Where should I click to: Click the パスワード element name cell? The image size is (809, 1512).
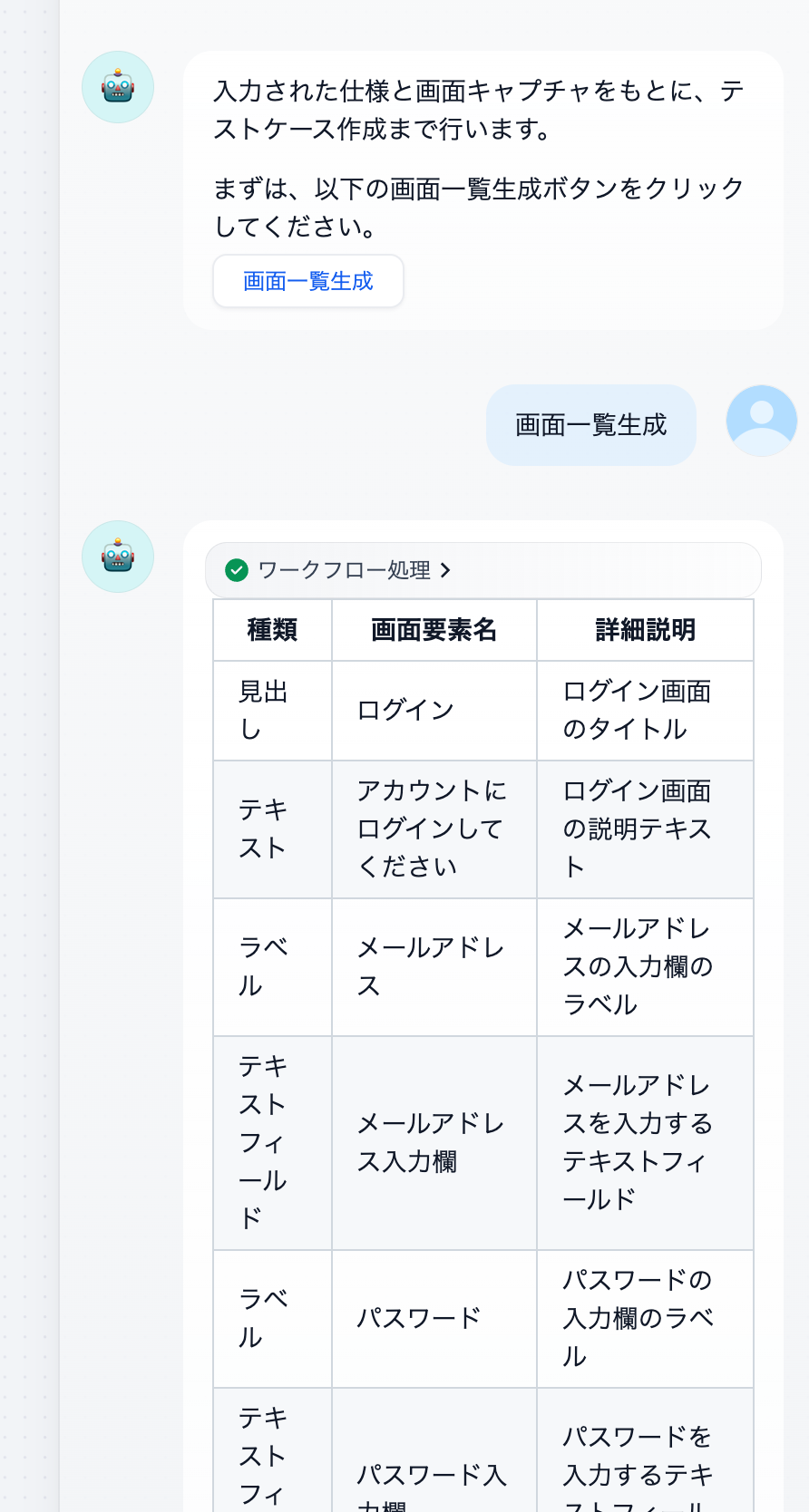(418, 1318)
